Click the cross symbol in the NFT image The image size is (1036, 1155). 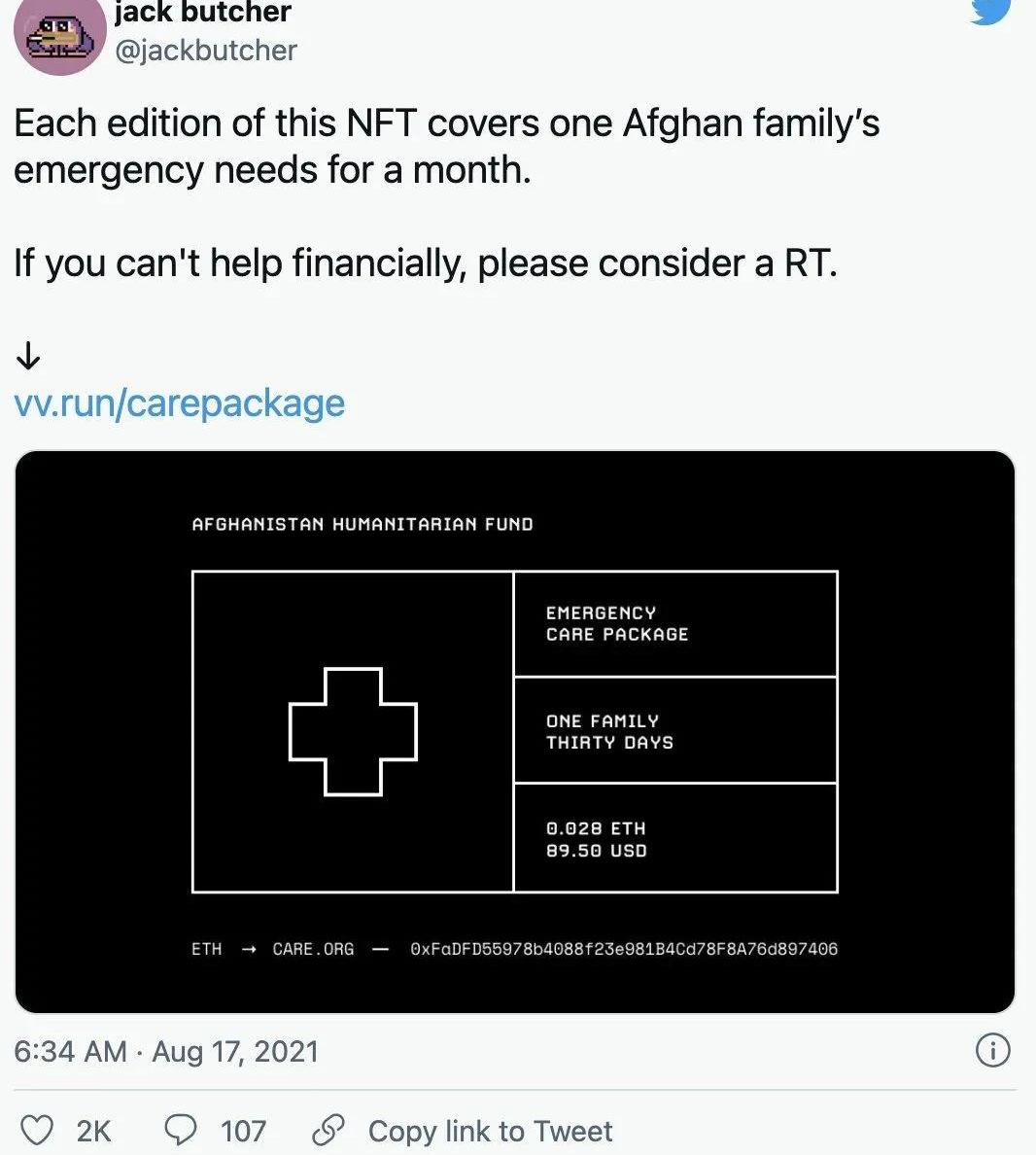coord(353,731)
